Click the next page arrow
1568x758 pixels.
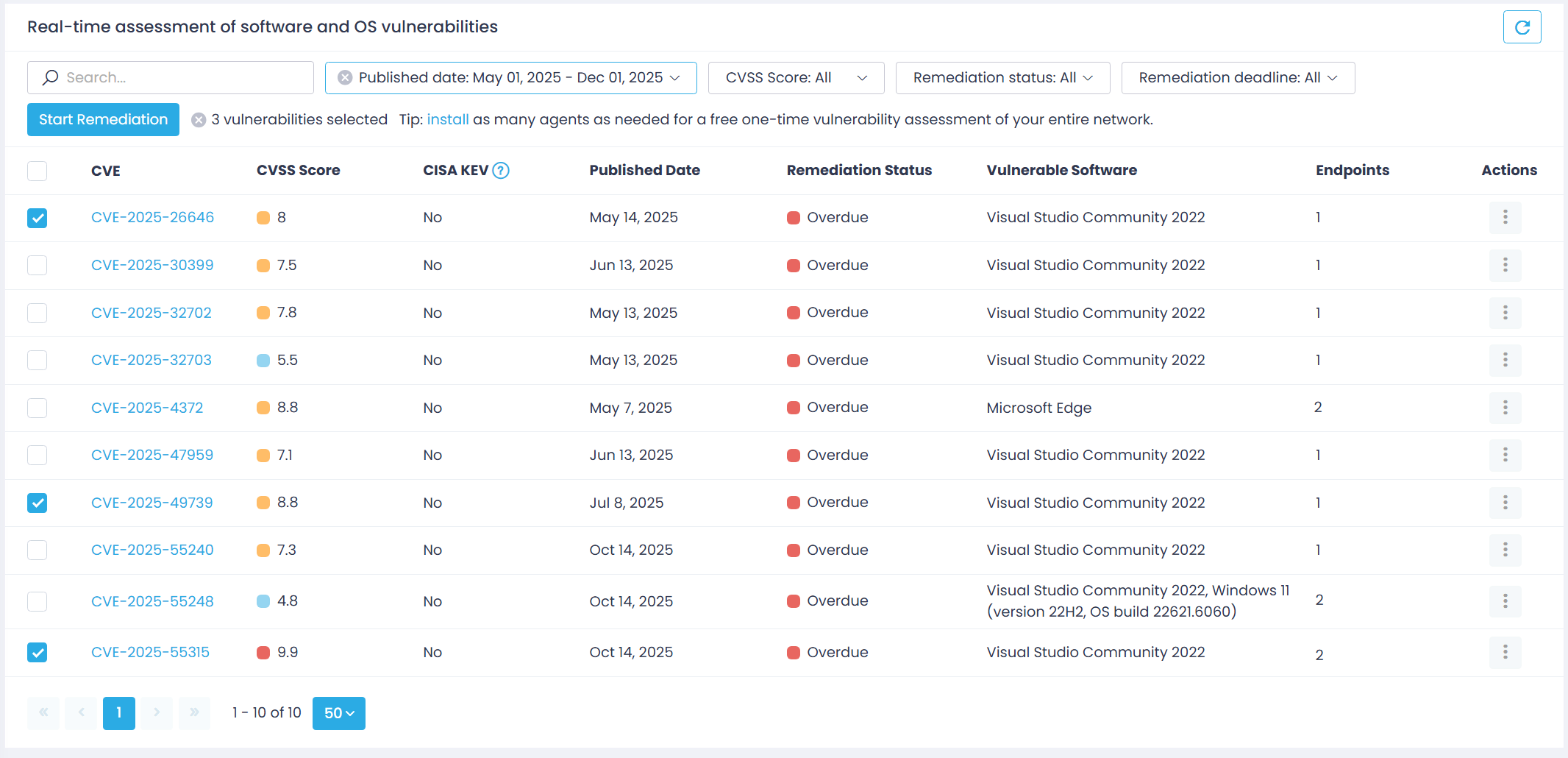click(x=157, y=712)
